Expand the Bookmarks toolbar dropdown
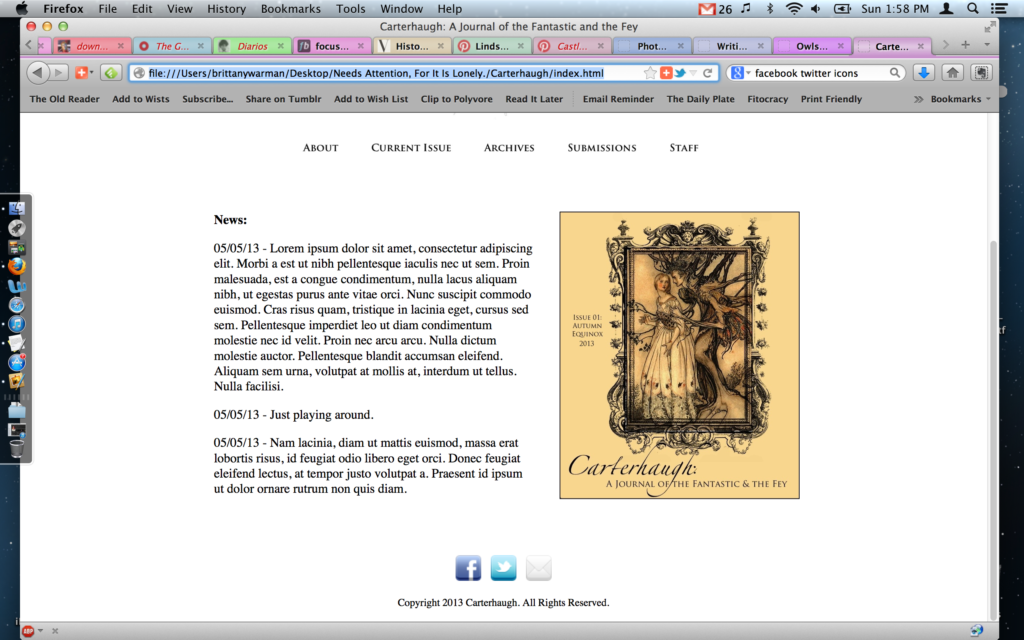 click(x=961, y=99)
